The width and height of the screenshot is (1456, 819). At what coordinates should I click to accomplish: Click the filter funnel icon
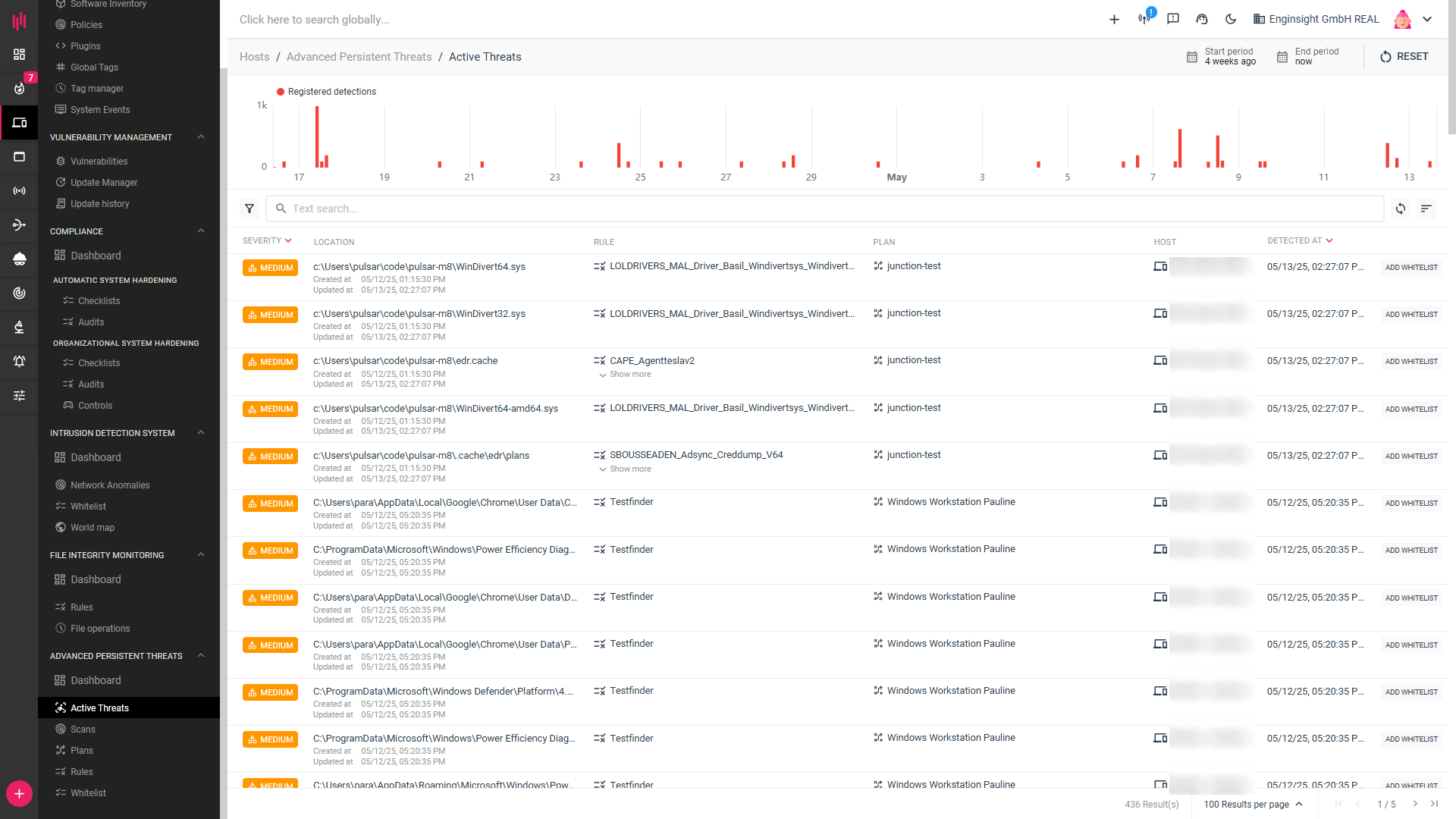[249, 209]
